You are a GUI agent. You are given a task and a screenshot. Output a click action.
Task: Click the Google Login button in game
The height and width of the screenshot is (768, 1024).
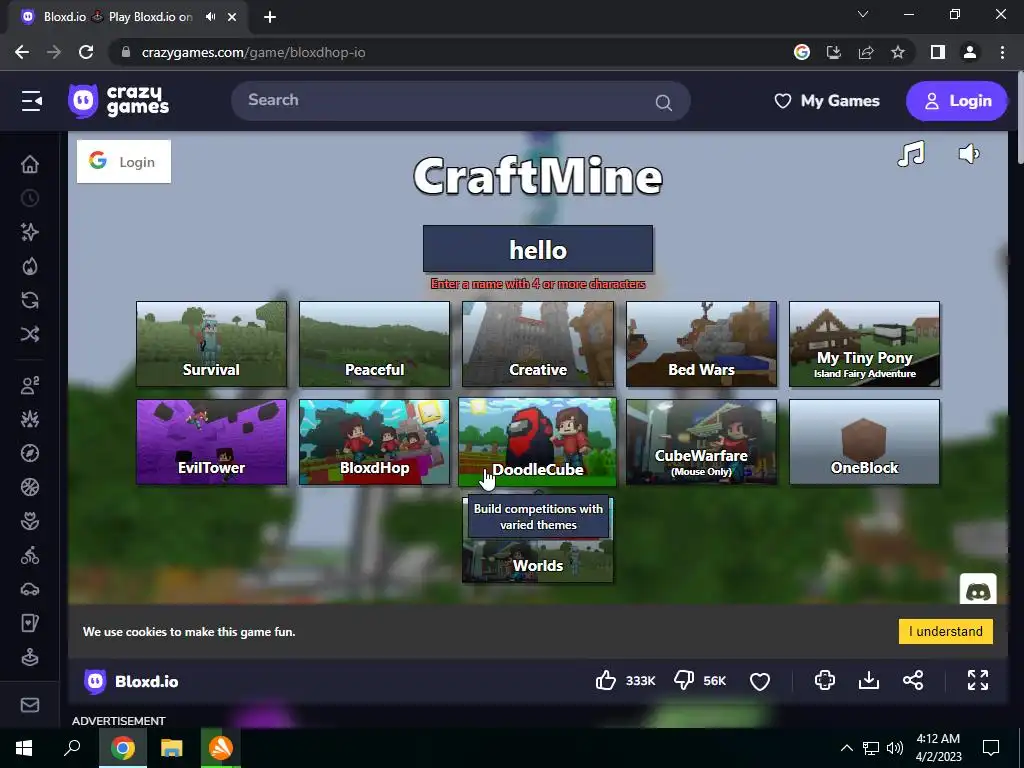tap(124, 161)
